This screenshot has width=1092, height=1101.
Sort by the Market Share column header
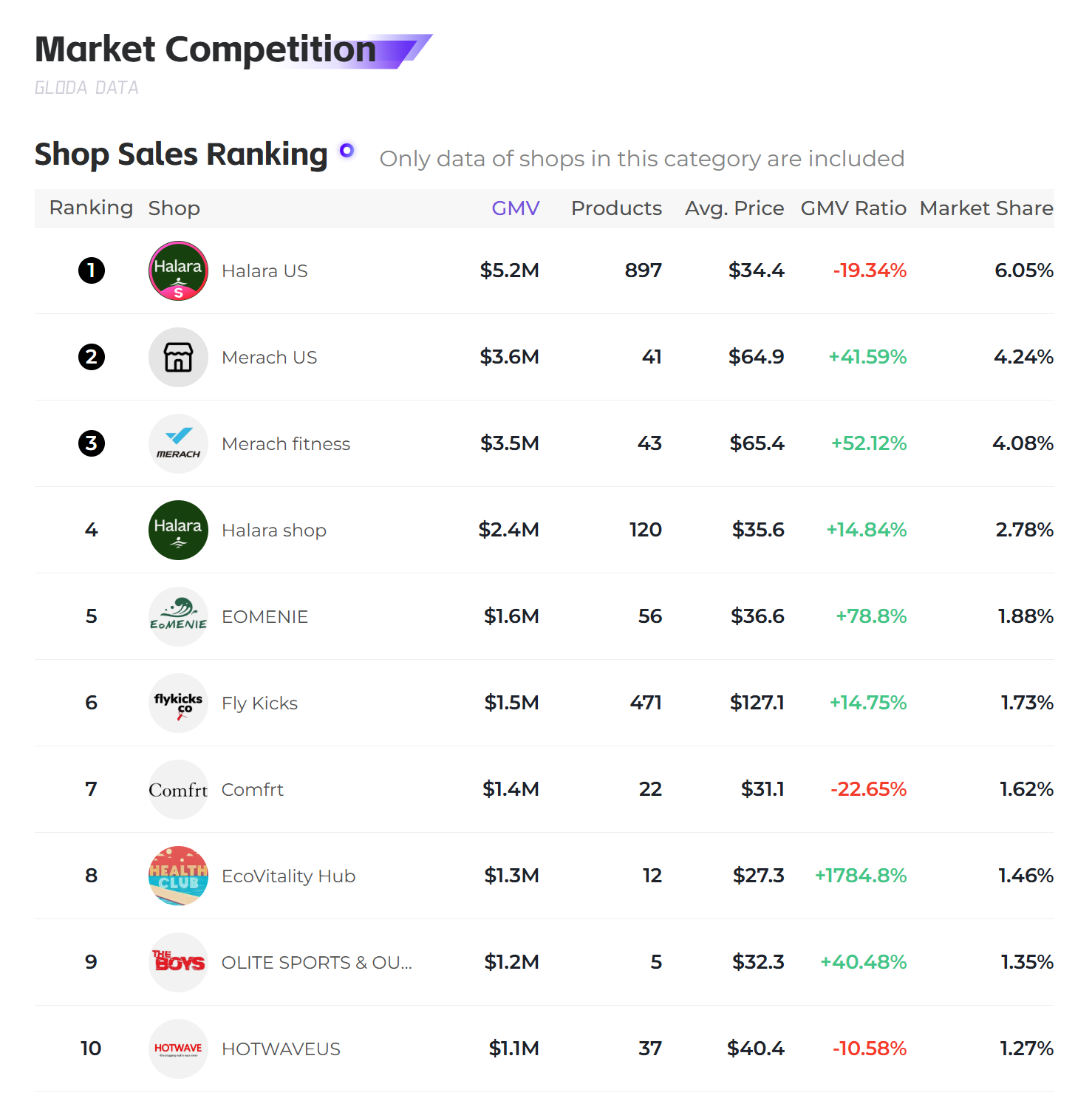point(986,208)
